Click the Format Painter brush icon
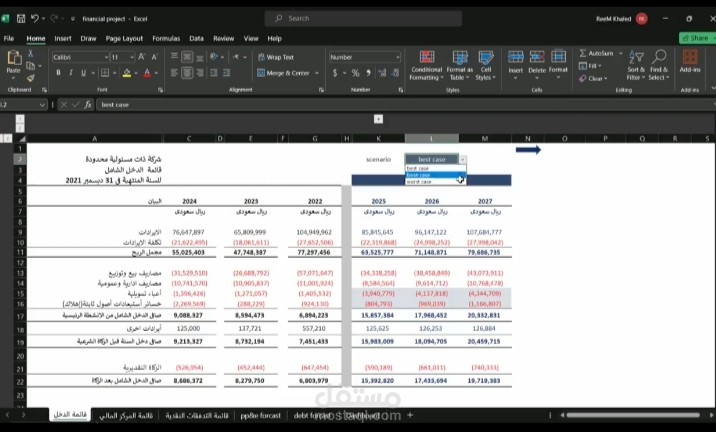The width and height of the screenshot is (716, 432). (x=31, y=78)
